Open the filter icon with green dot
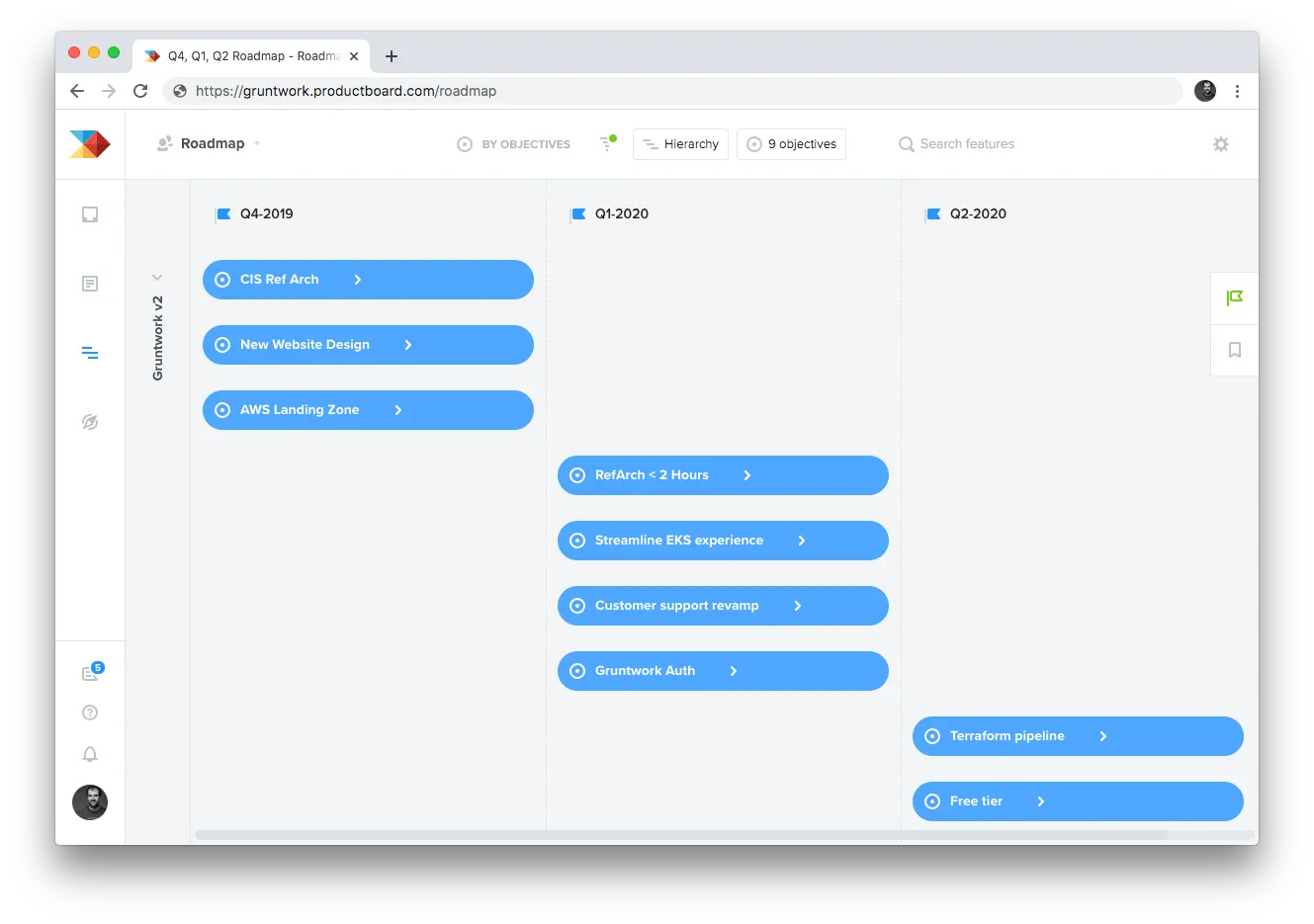Viewport: 1314px width, 924px height. pyautogui.click(x=607, y=143)
